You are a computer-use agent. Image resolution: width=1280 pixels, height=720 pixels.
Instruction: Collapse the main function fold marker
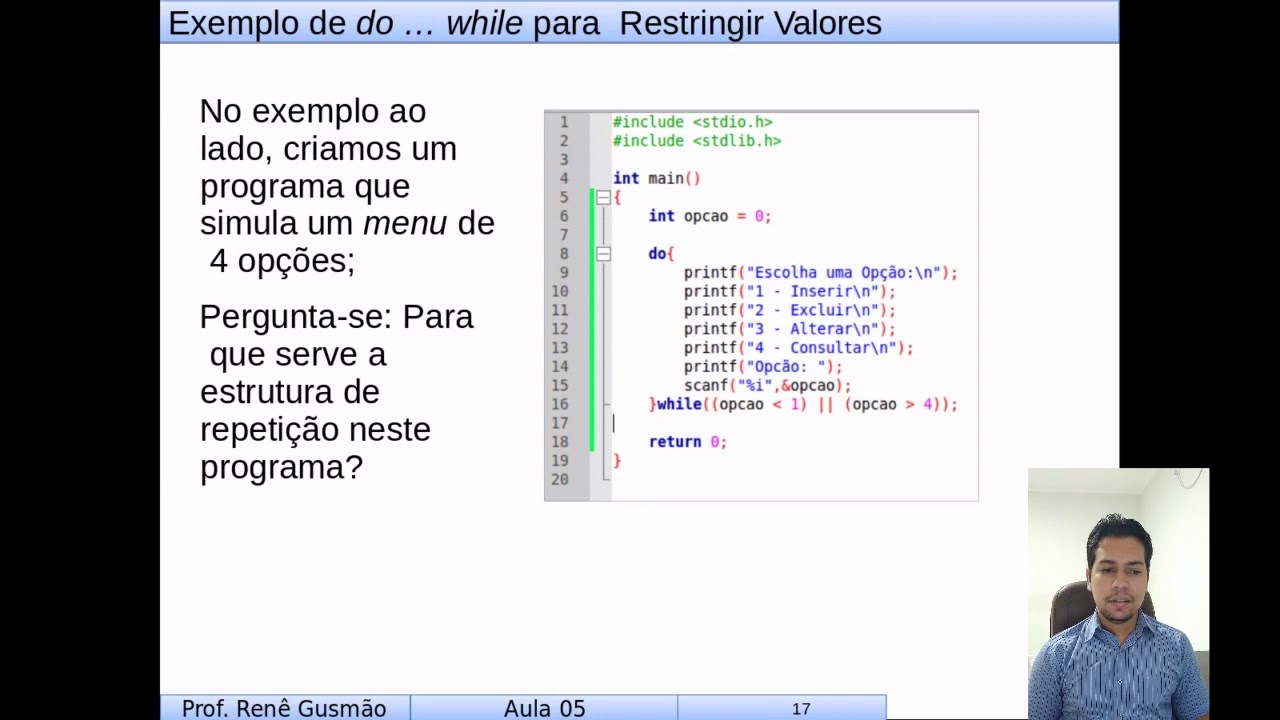[x=603, y=198]
